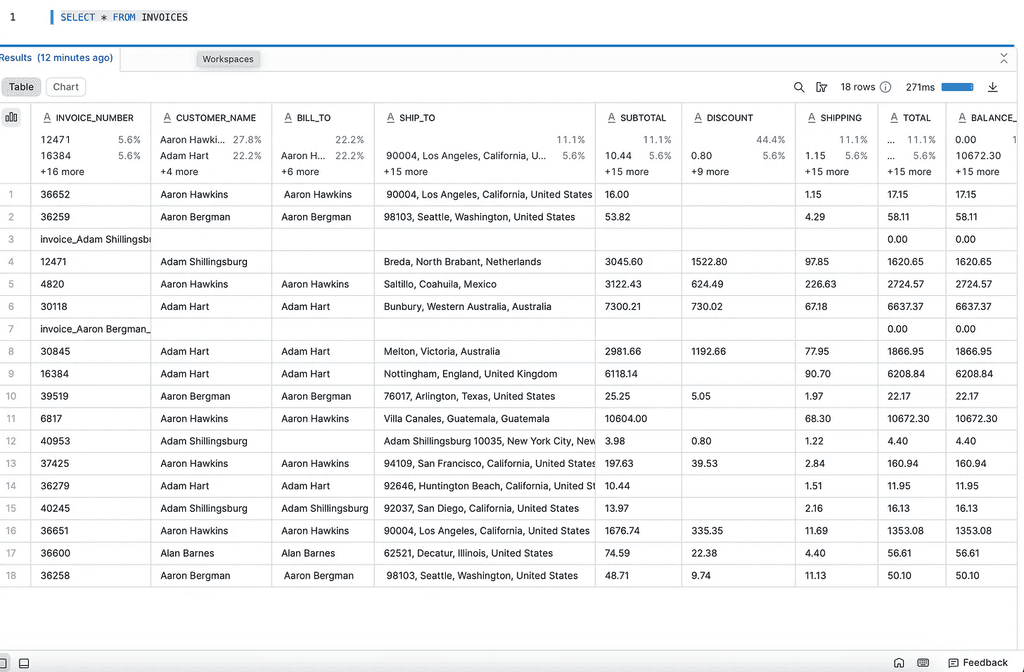This screenshot has height=672, width=1024.
Task: Select the Table tab
Action: coord(21,86)
